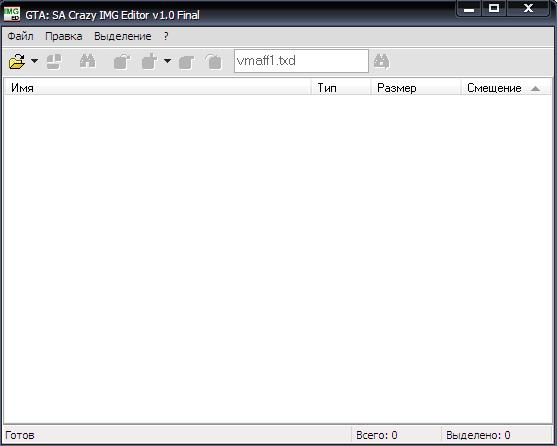
Task: Open an IMG archive with folder icon
Action: pos(17,61)
